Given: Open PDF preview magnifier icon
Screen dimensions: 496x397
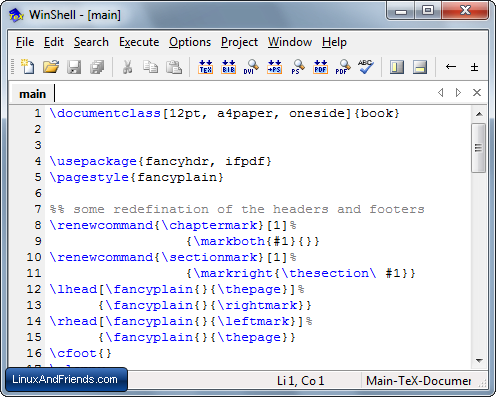Looking at the screenshot, I should tap(343, 67).
